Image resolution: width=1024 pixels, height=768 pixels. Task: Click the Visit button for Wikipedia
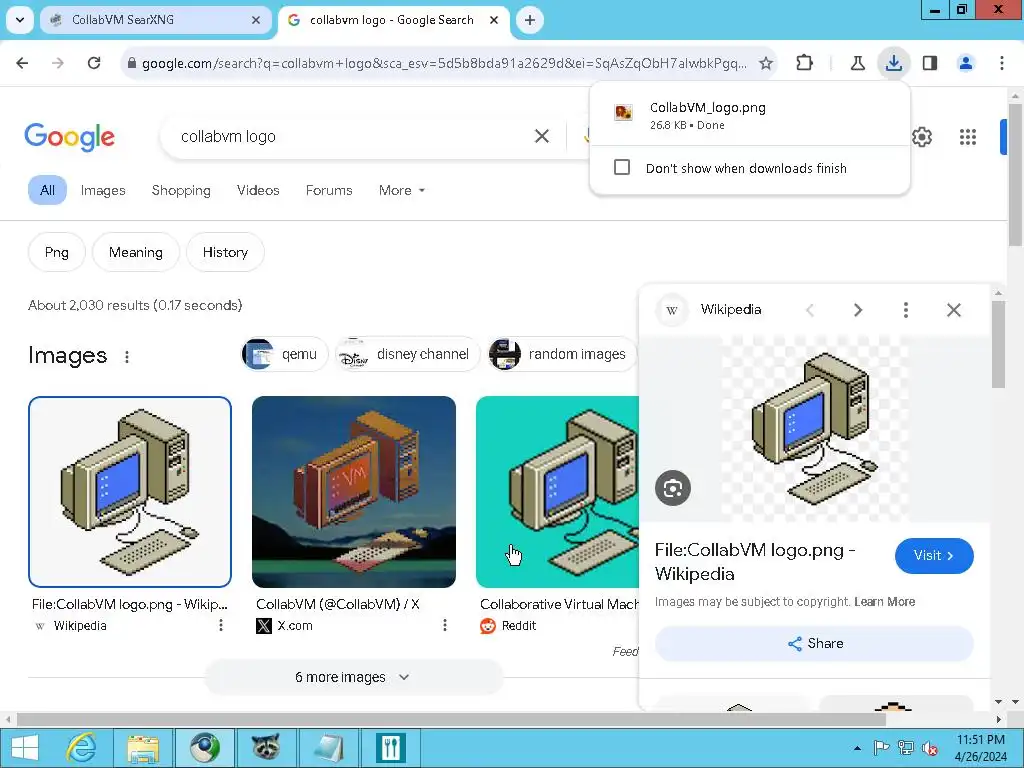point(934,556)
